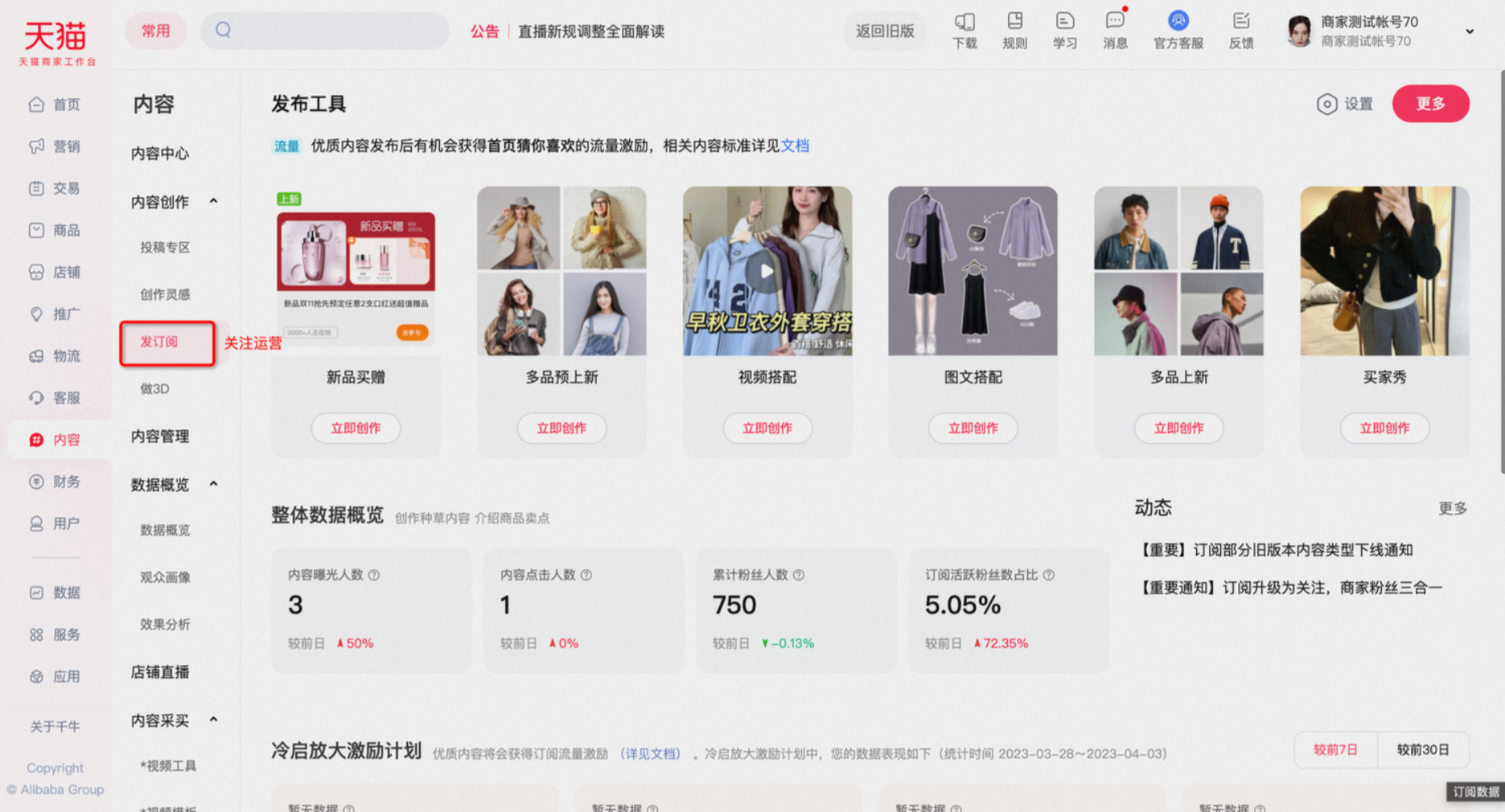Click 立即创作 under 多品上新
Image resolution: width=1505 pixels, height=812 pixels.
click(x=1179, y=429)
